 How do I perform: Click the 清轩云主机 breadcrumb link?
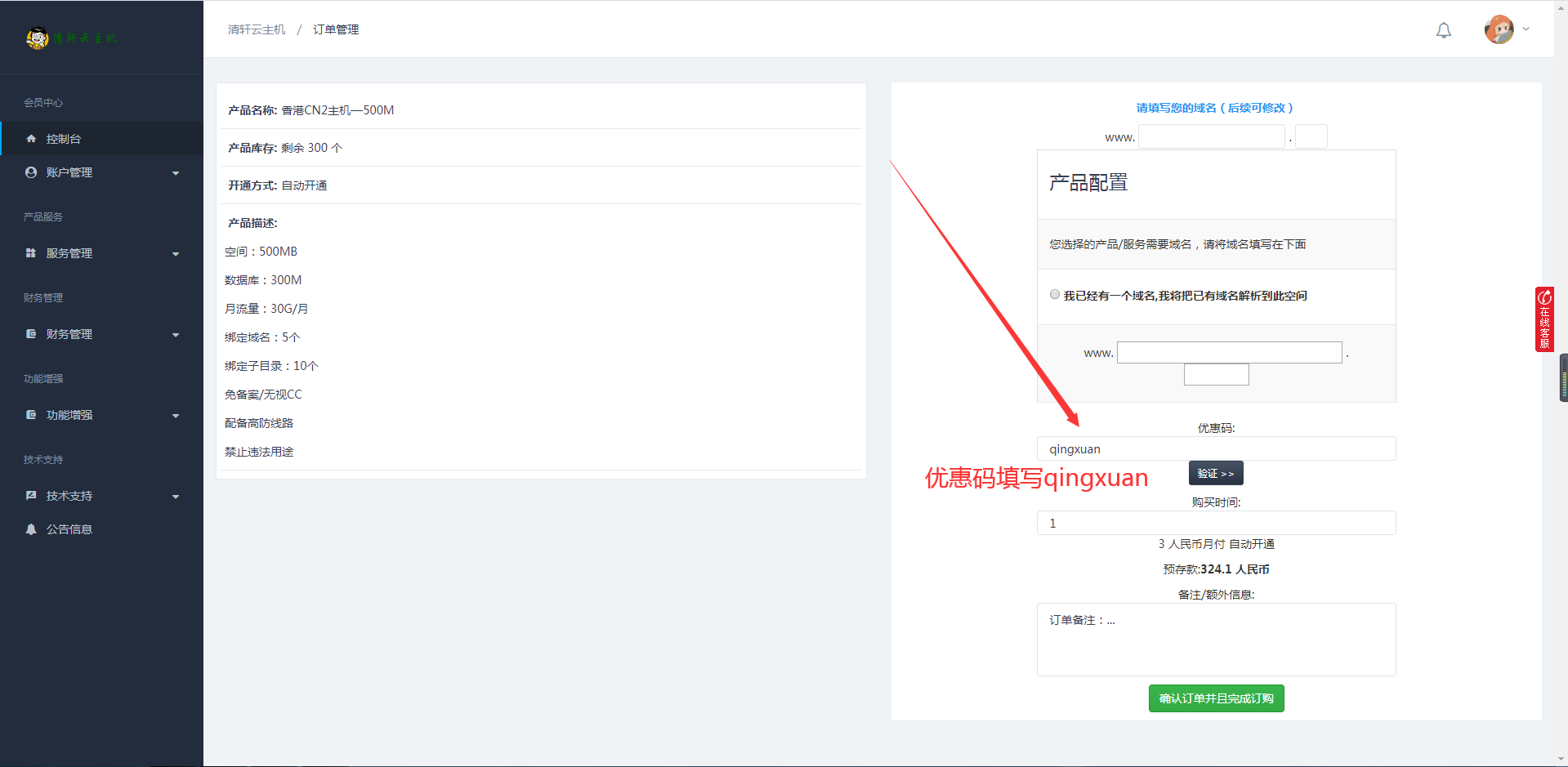tap(257, 29)
